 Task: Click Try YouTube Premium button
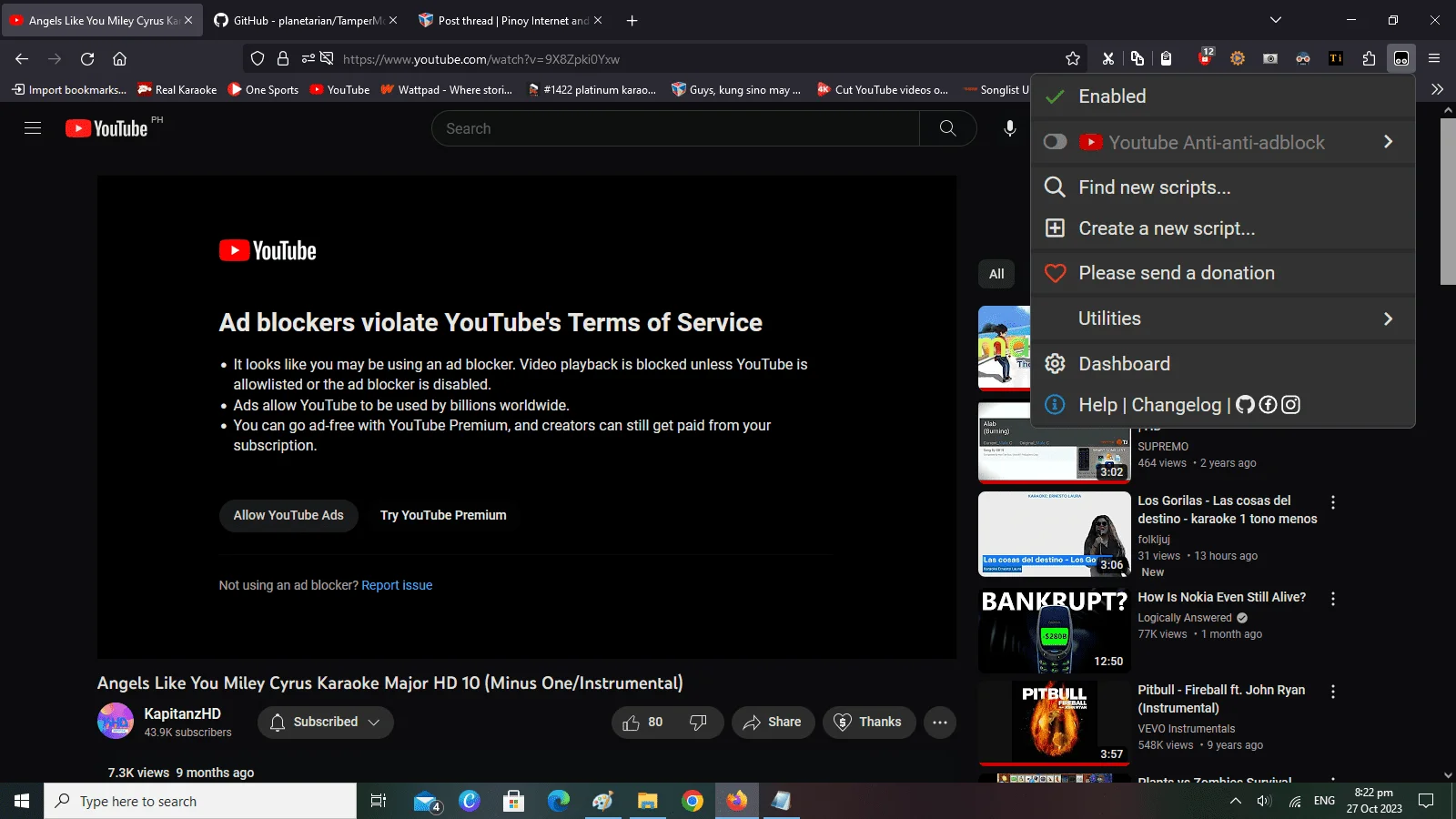coord(443,515)
